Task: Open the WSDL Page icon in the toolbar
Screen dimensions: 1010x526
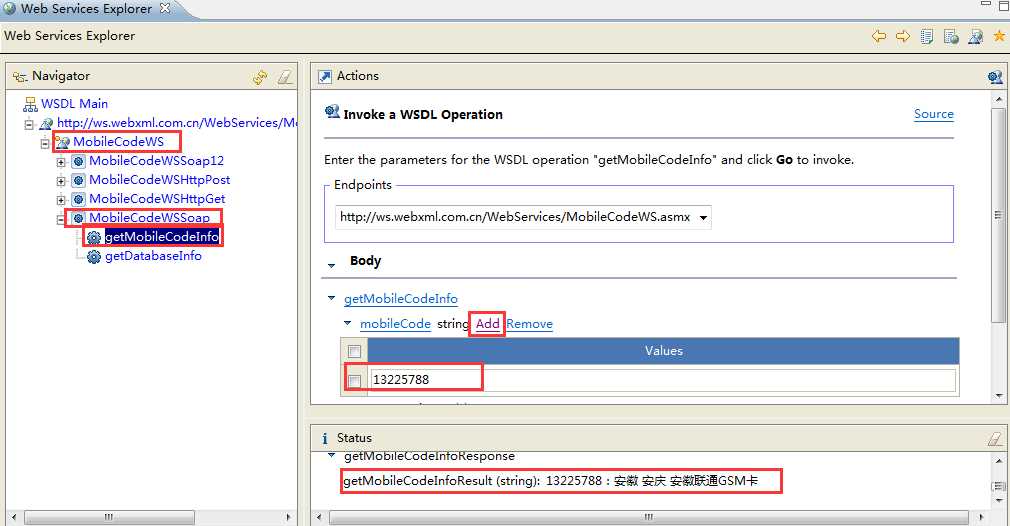Action: pos(975,37)
